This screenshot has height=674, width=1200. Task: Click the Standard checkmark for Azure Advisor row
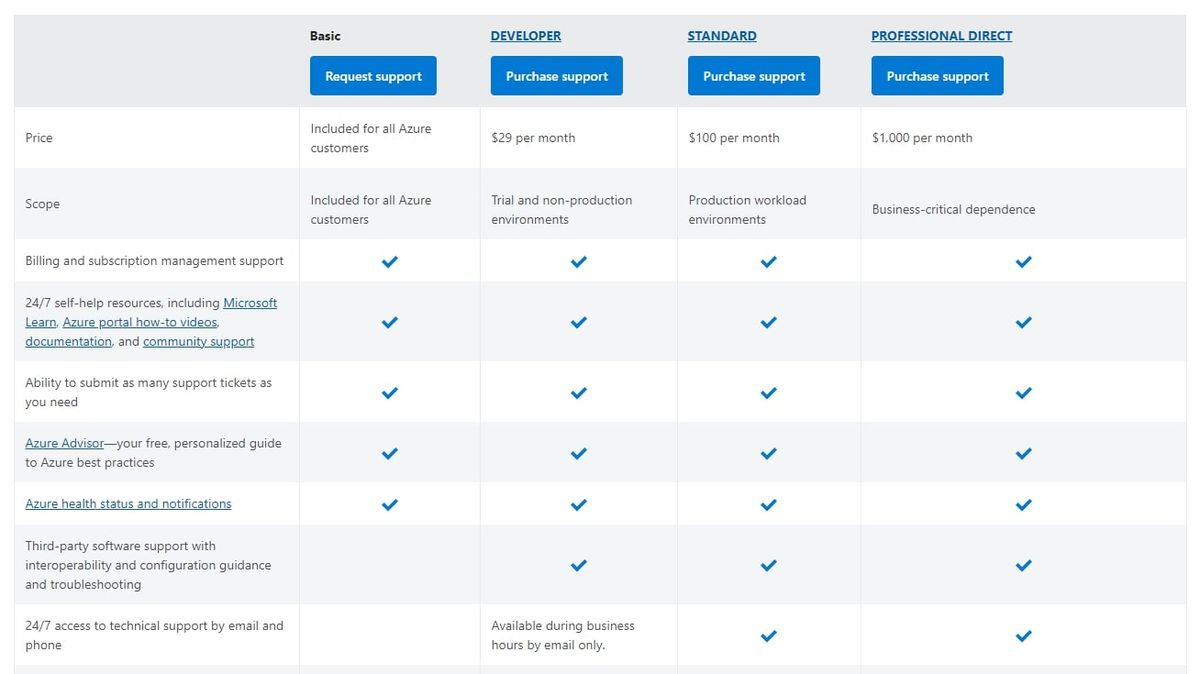point(768,453)
